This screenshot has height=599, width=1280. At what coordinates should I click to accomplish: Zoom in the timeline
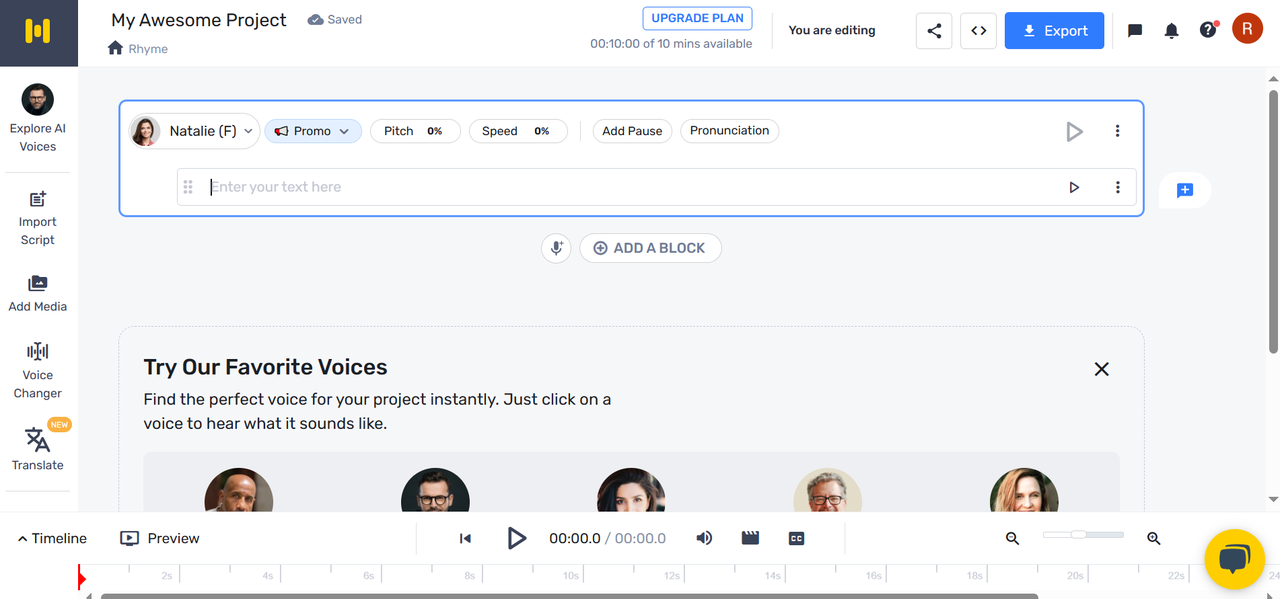click(x=1153, y=538)
